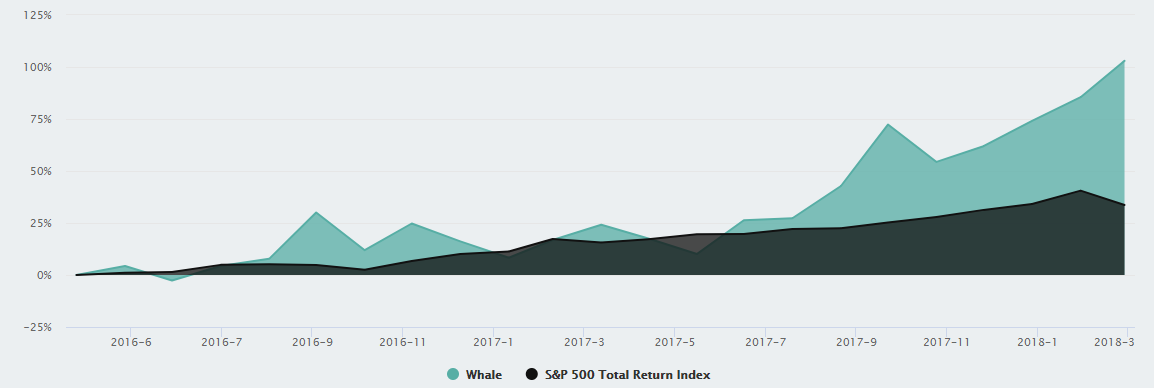Click the -25% y-axis label
Image resolution: width=1154 pixels, height=388 pixels.
(36, 328)
